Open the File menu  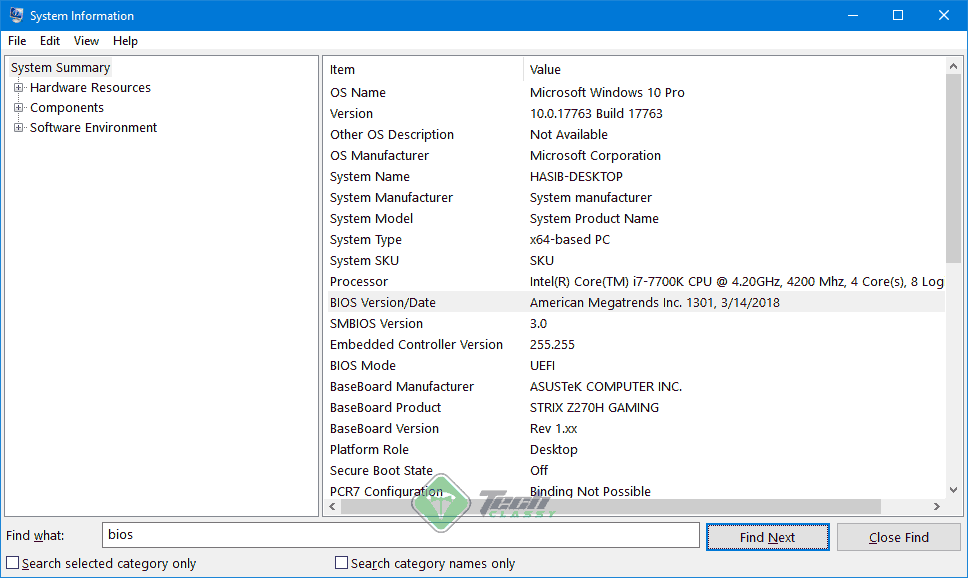click(16, 41)
